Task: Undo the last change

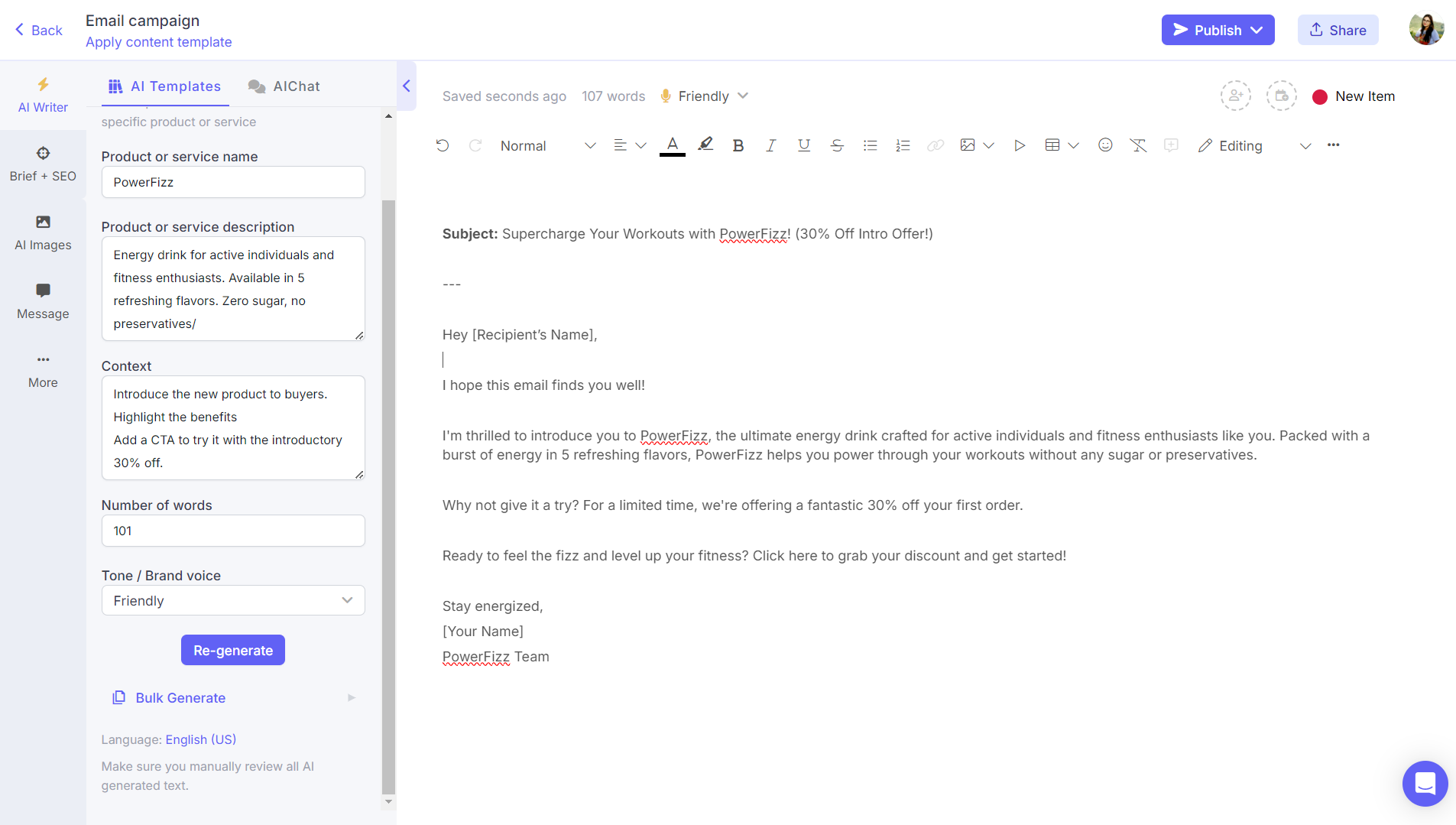Action: pyautogui.click(x=443, y=145)
